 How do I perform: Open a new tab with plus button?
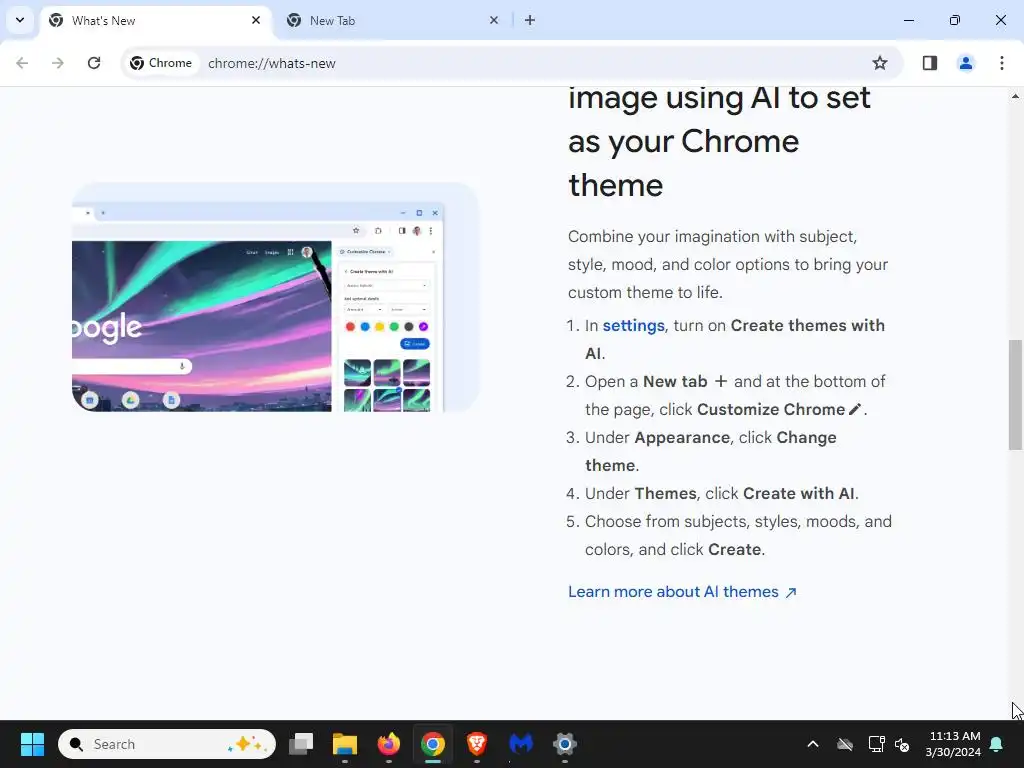click(530, 20)
